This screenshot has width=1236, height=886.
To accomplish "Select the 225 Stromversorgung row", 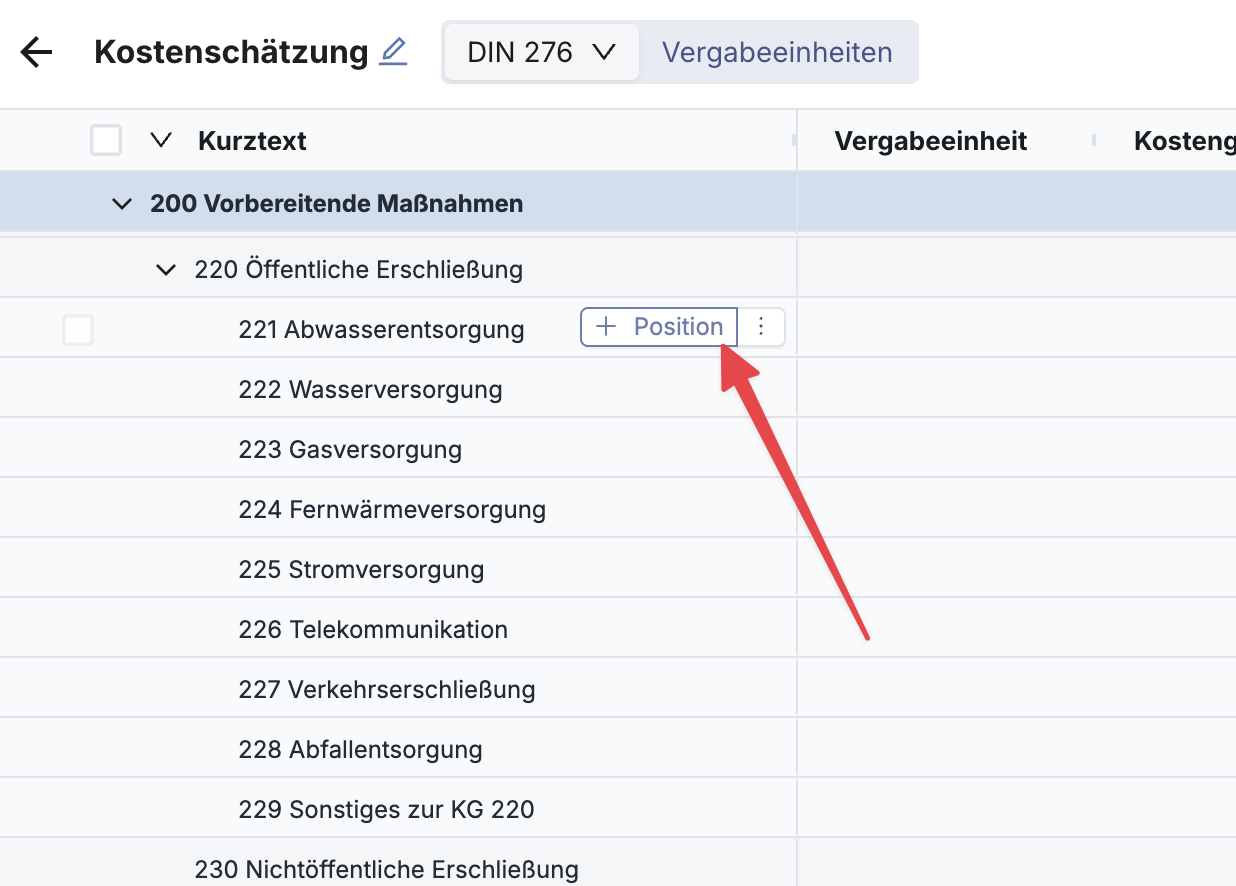I will tap(361, 569).
